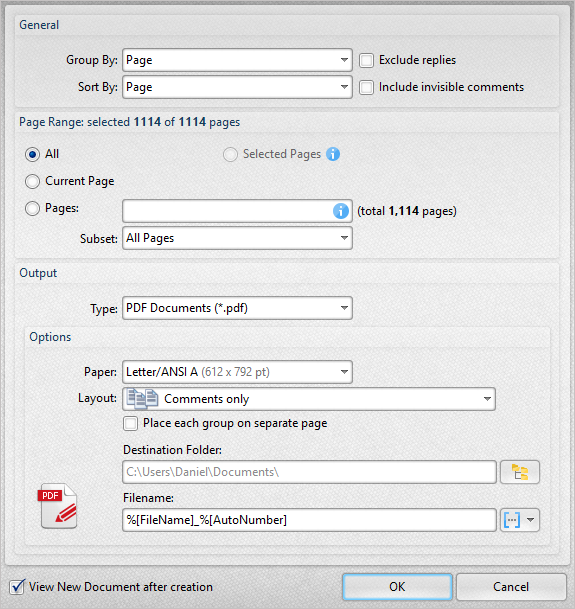Click the info icon beside Selected Pages
The image size is (575, 609).
(333, 154)
